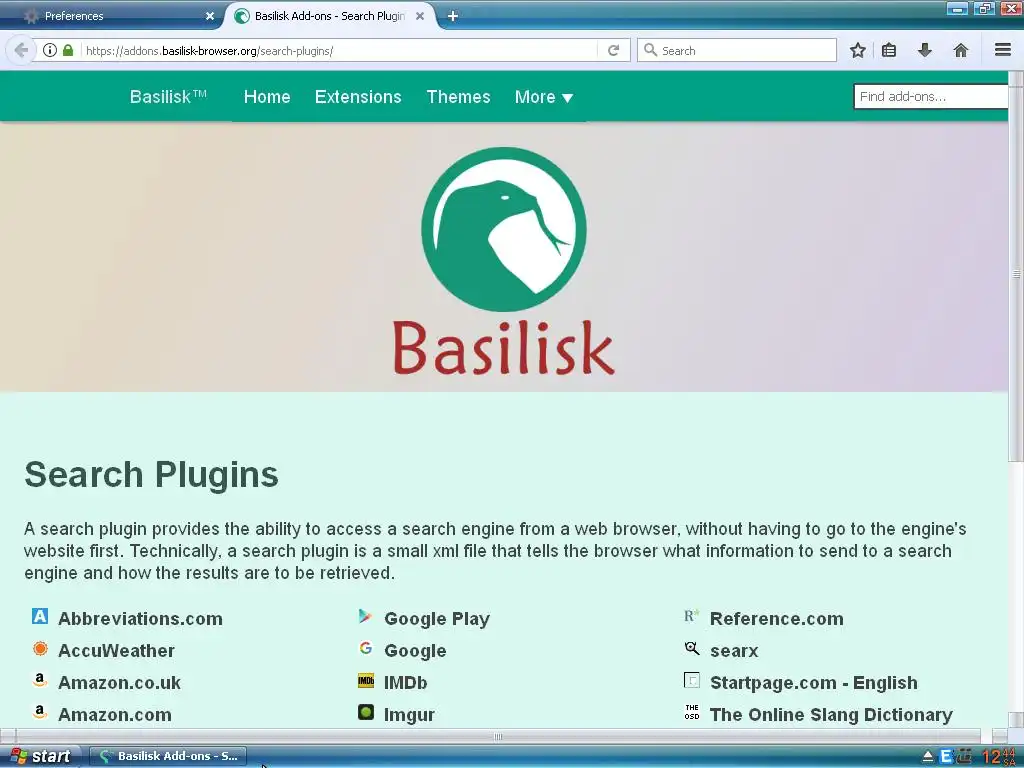This screenshot has width=1024, height=768.
Task: Show bookmarks list icon
Action: pos(889,50)
